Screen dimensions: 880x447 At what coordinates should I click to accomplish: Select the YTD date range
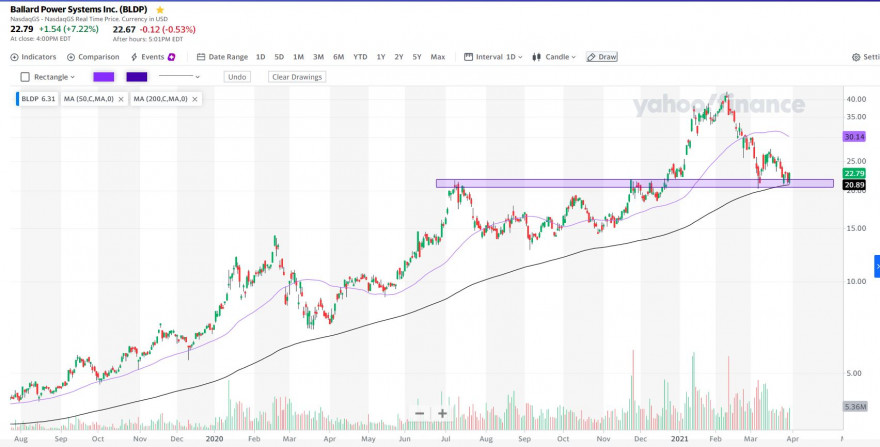click(x=360, y=57)
